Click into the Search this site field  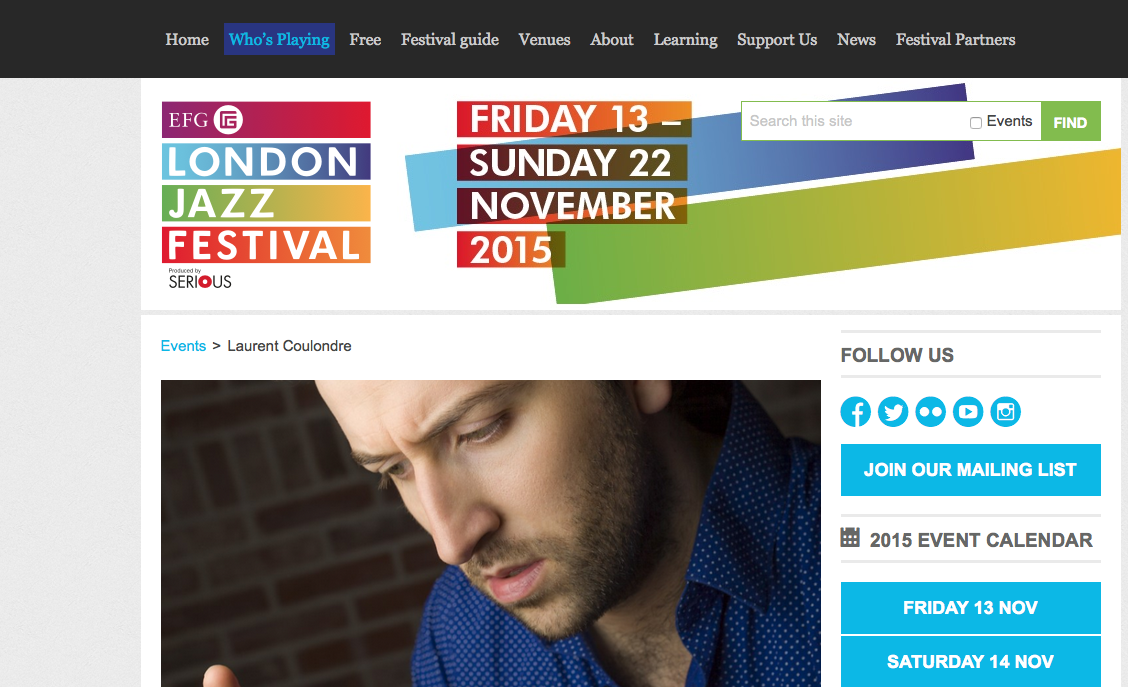coord(855,121)
